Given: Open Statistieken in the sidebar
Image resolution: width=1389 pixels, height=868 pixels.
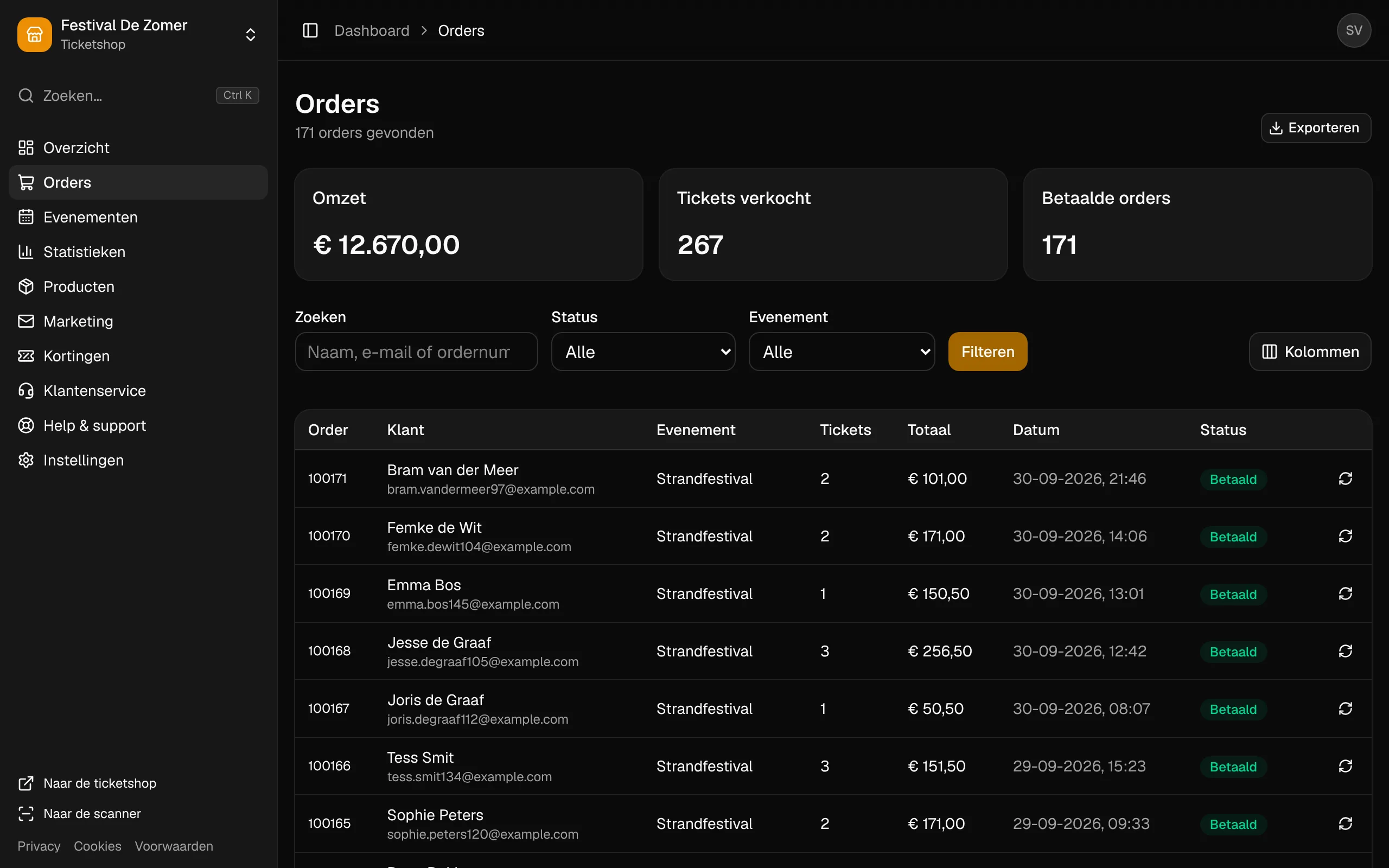Looking at the screenshot, I should tap(138, 251).
